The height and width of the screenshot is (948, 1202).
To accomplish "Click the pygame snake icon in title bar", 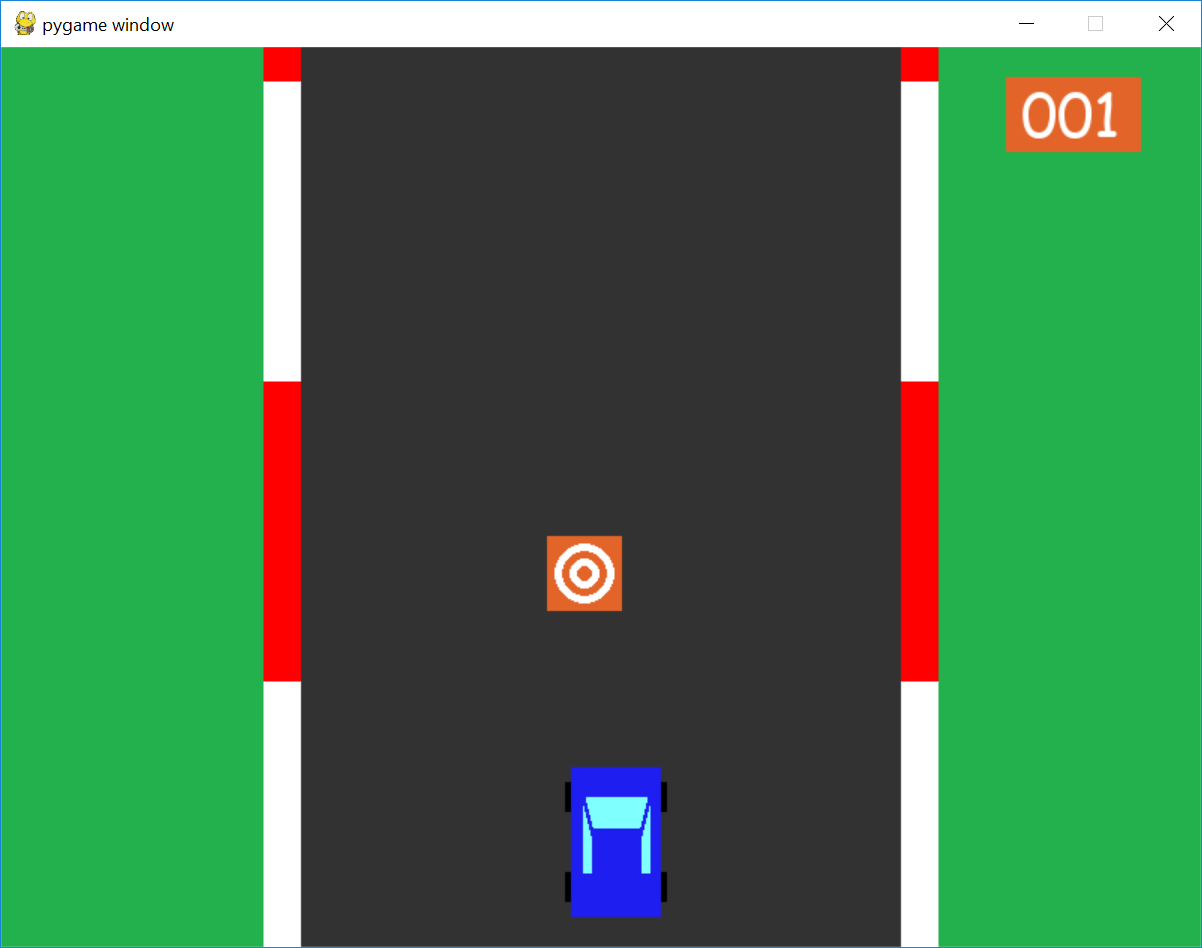I will [25, 24].
